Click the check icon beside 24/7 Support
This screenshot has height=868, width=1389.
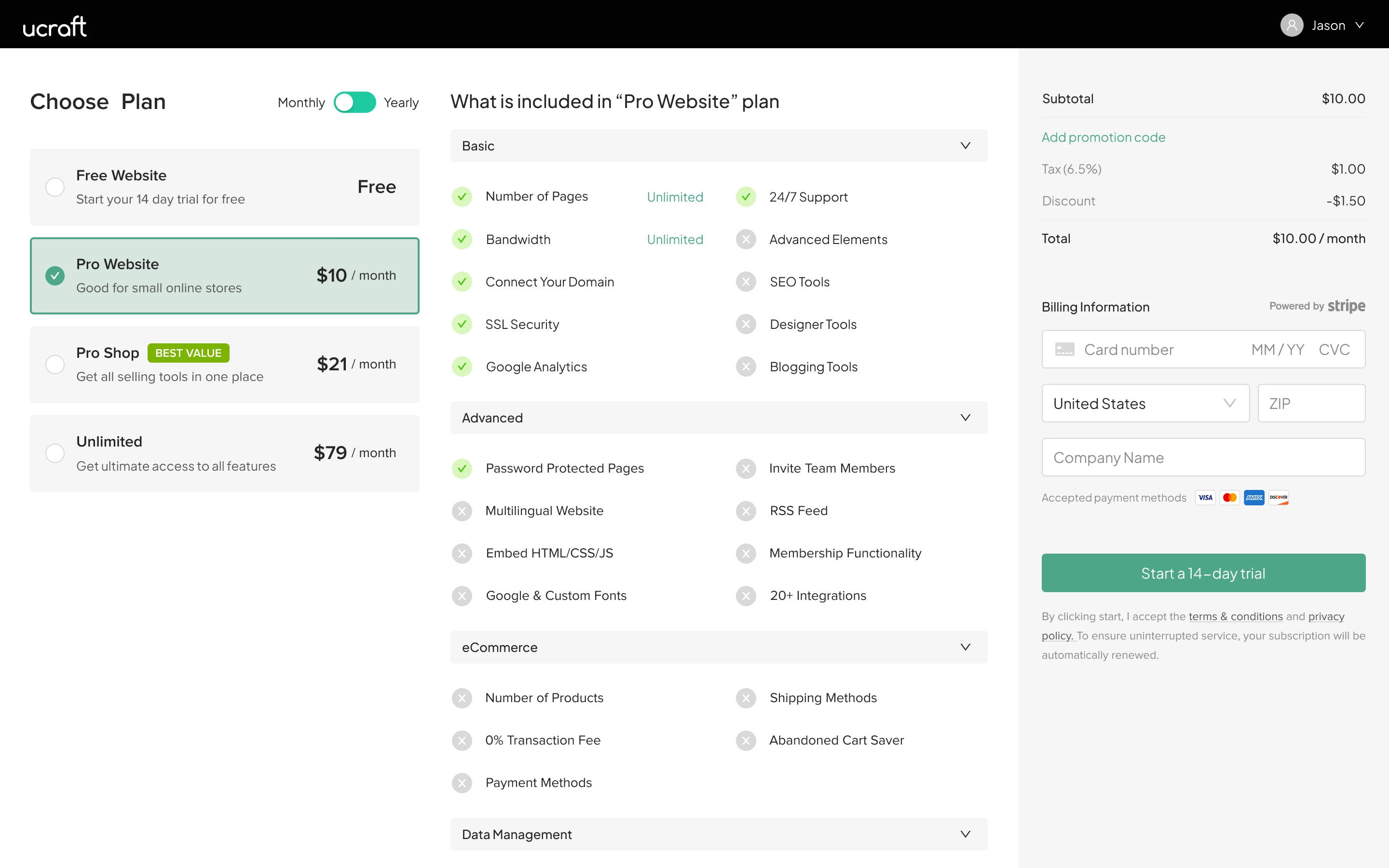[746, 197]
